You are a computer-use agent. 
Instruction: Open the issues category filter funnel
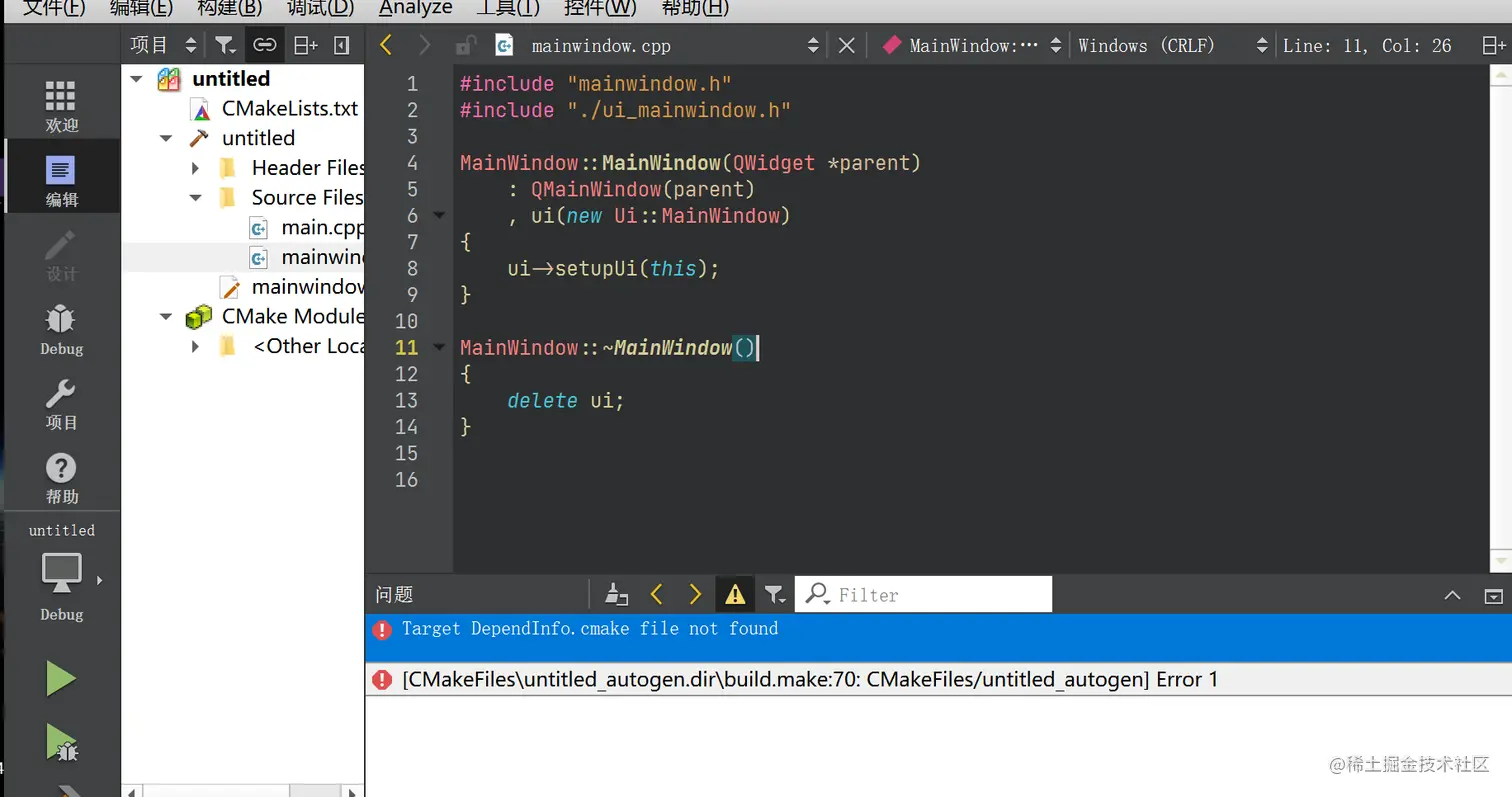pyautogui.click(x=775, y=594)
